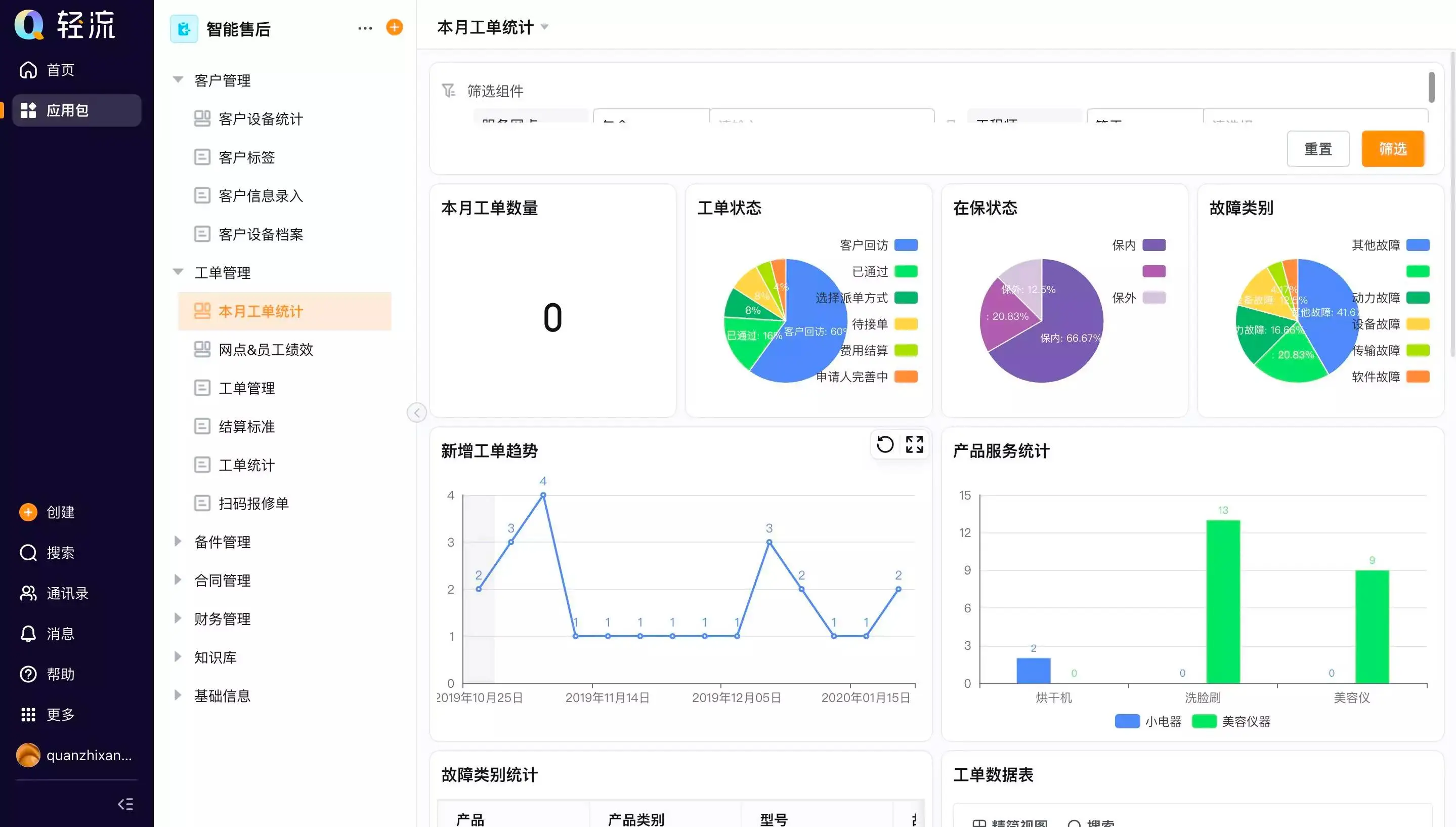Expand the 备件管理 tree group

point(178,542)
